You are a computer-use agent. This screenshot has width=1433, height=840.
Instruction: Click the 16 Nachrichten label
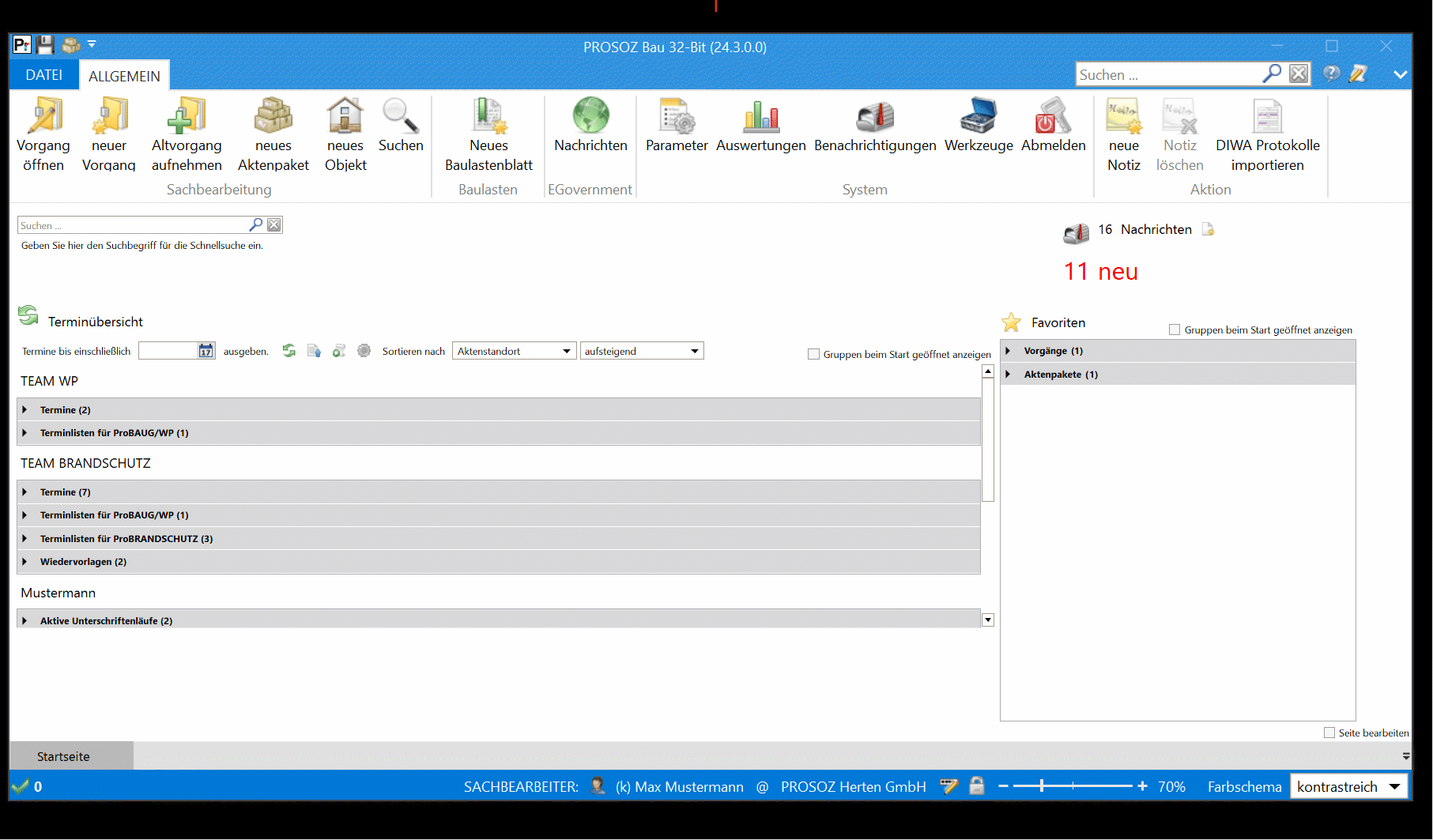[1145, 229]
